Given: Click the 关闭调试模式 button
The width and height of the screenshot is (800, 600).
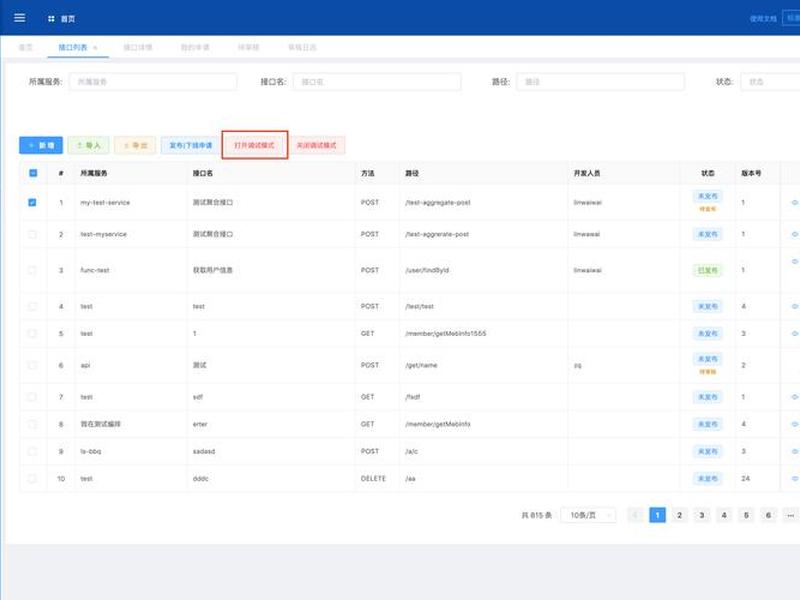Looking at the screenshot, I should 316,145.
